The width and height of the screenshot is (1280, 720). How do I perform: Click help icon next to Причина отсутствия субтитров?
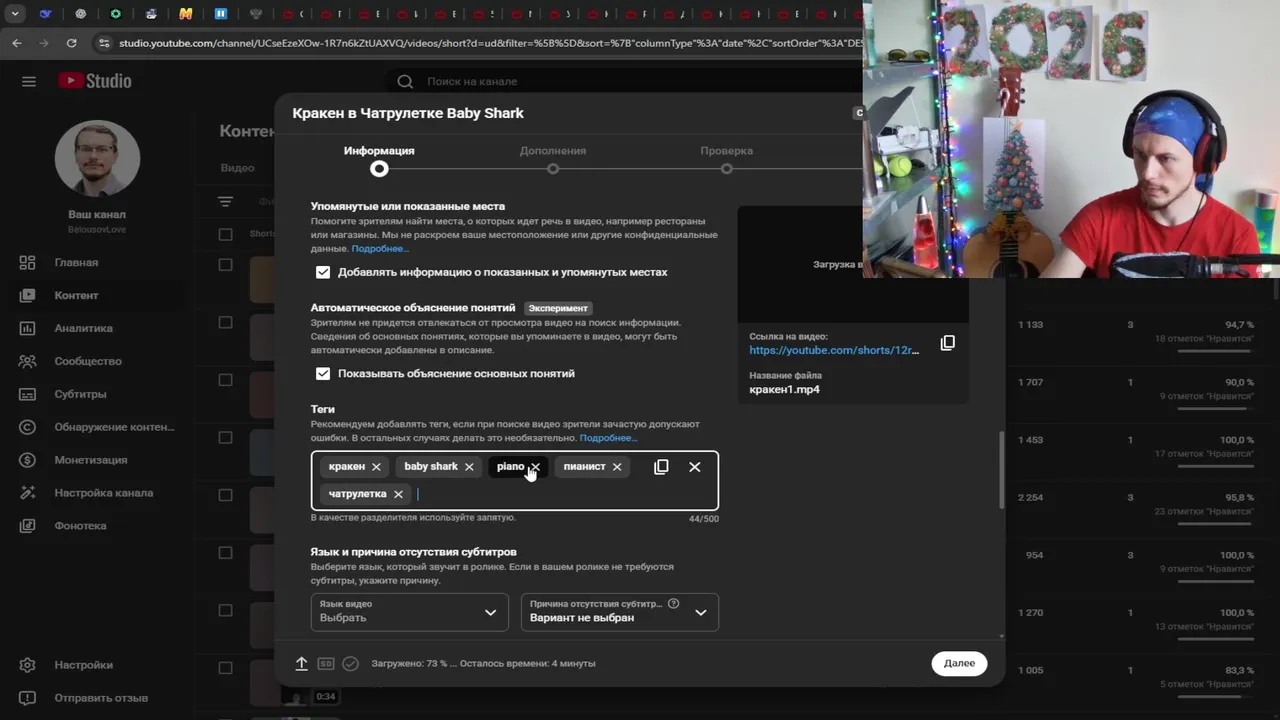673,604
